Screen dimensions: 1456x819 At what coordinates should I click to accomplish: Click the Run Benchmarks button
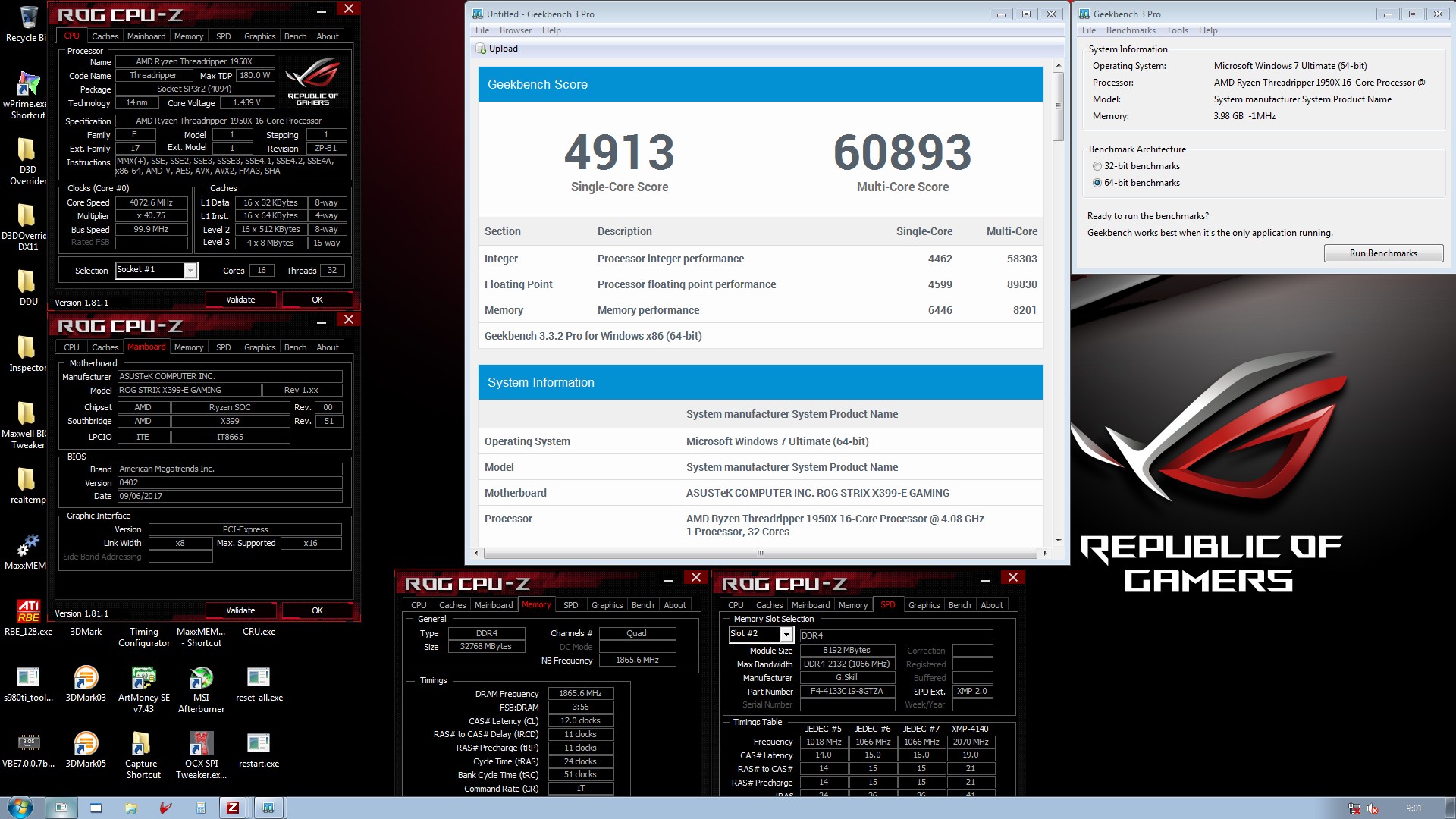pos(1383,253)
